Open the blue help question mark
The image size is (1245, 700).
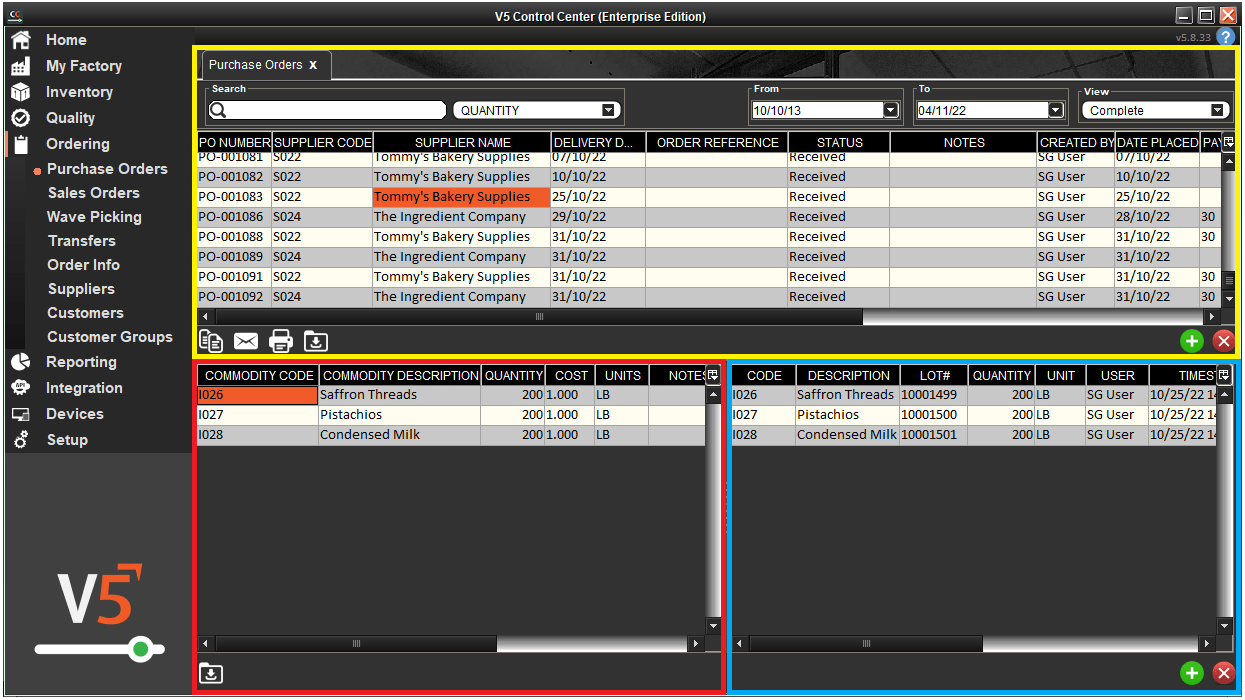click(1226, 37)
